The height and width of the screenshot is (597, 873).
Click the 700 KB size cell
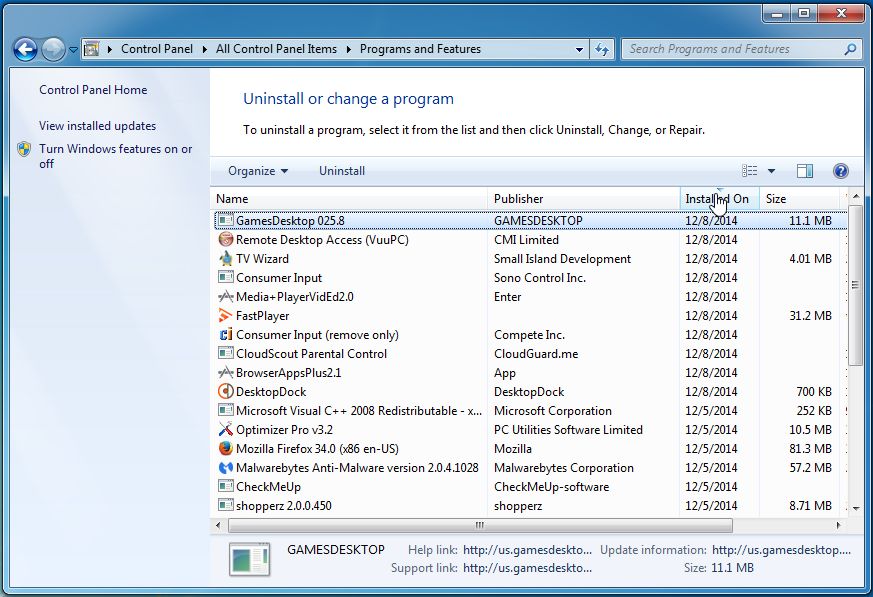pyautogui.click(x=814, y=391)
